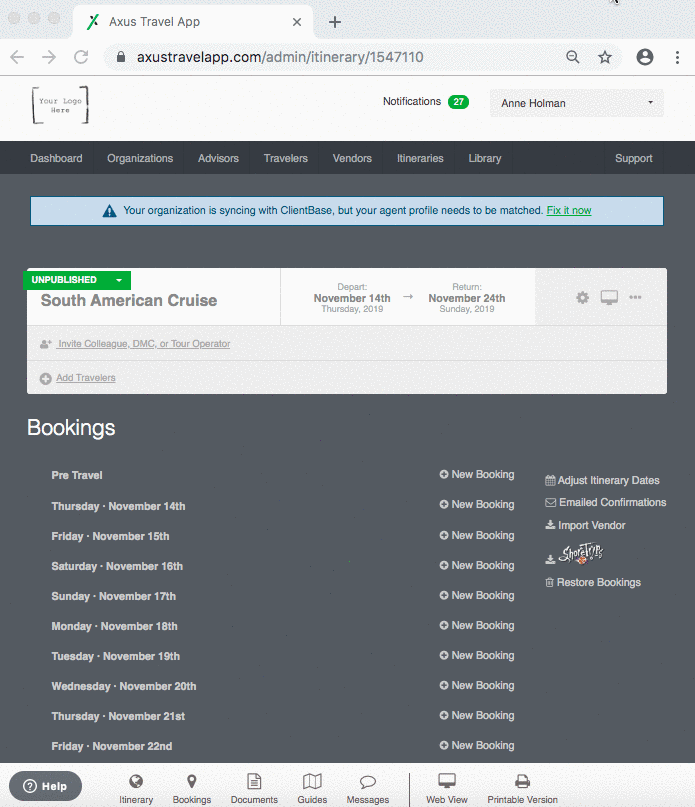Open Emailed Confirmations
Viewport: 695px width, 807px height.
[x=606, y=502]
